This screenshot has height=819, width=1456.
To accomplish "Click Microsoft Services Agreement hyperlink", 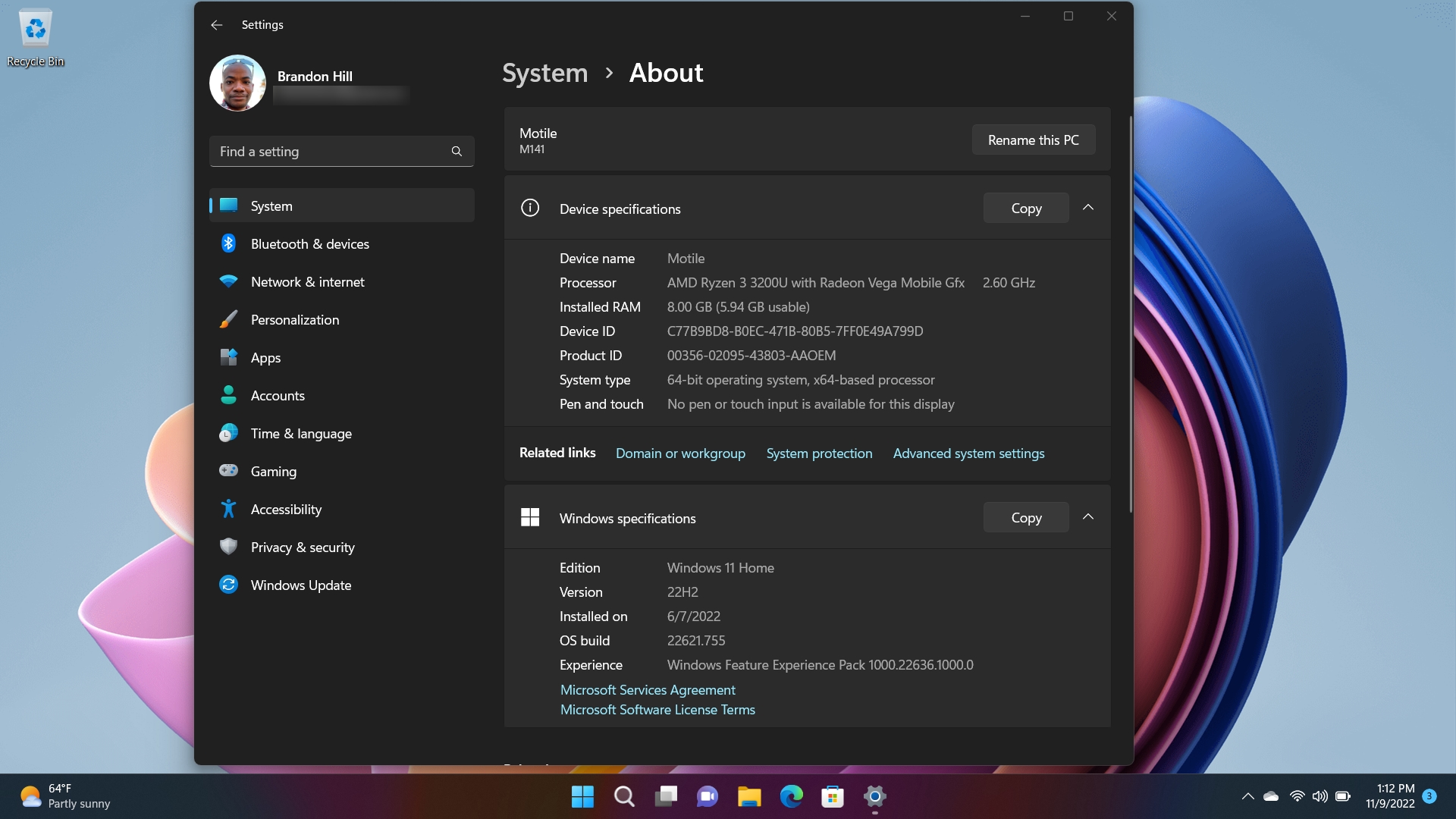I will (647, 689).
